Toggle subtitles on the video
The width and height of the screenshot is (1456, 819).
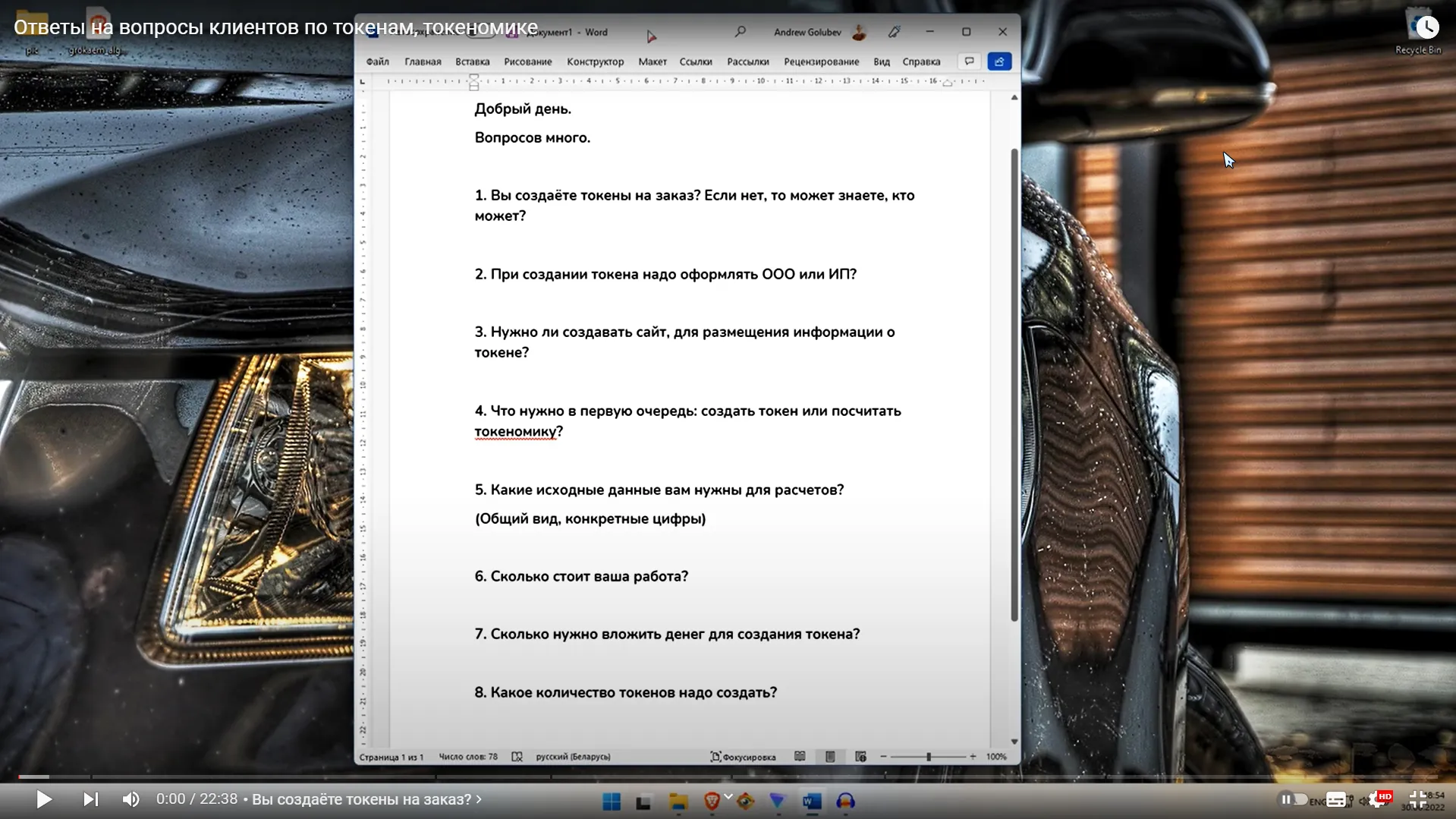pyautogui.click(x=1336, y=799)
